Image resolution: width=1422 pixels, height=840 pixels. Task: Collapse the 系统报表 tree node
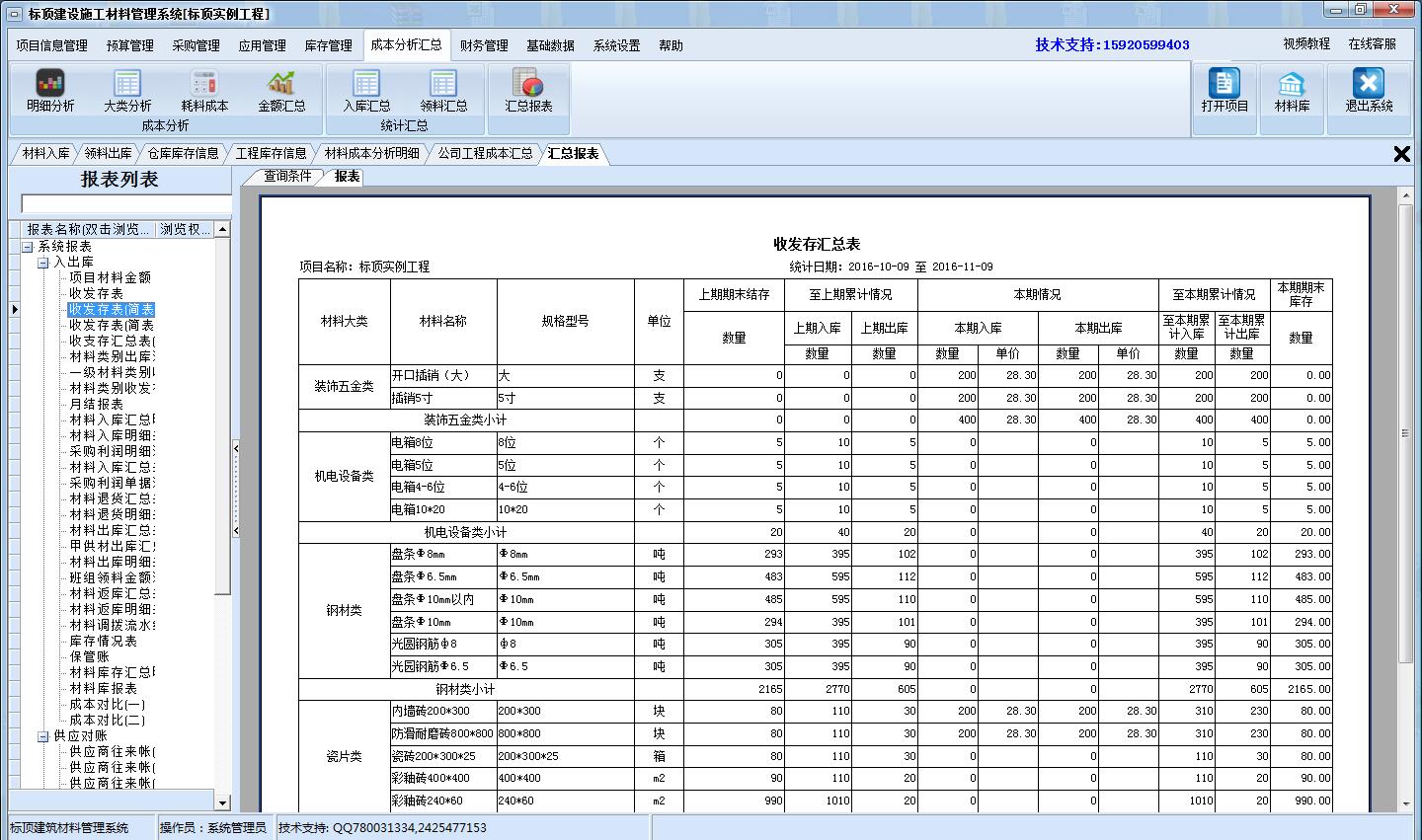pos(28,246)
